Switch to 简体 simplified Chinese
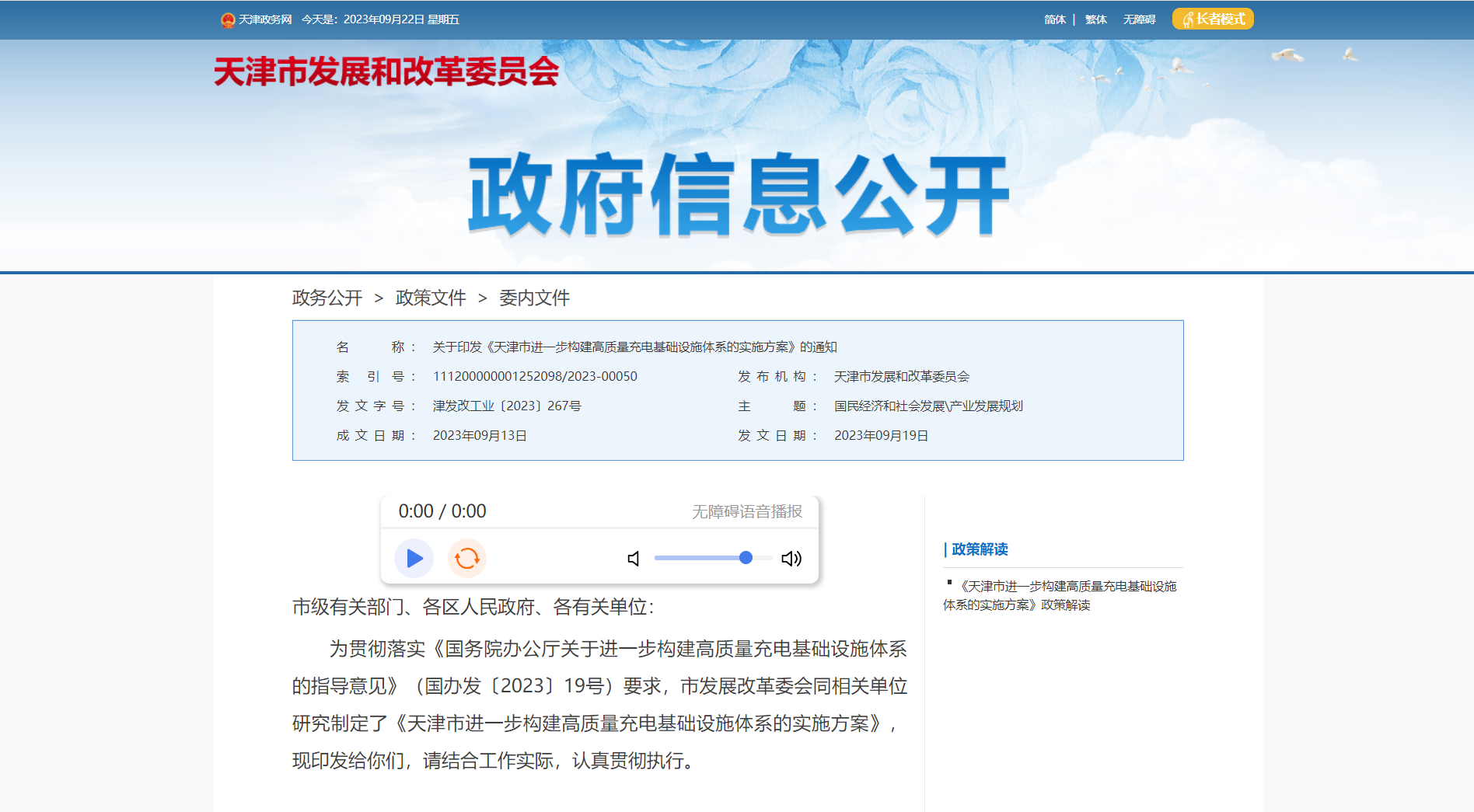The width and height of the screenshot is (1474, 812). (1054, 19)
